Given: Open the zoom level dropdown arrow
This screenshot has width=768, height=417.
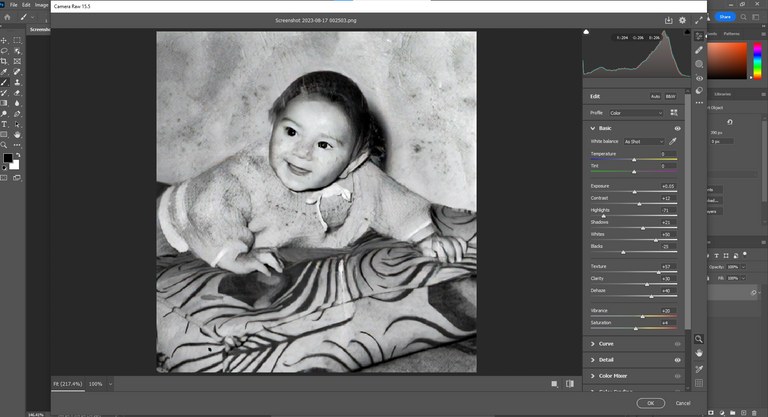Looking at the screenshot, I should click(110, 384).
